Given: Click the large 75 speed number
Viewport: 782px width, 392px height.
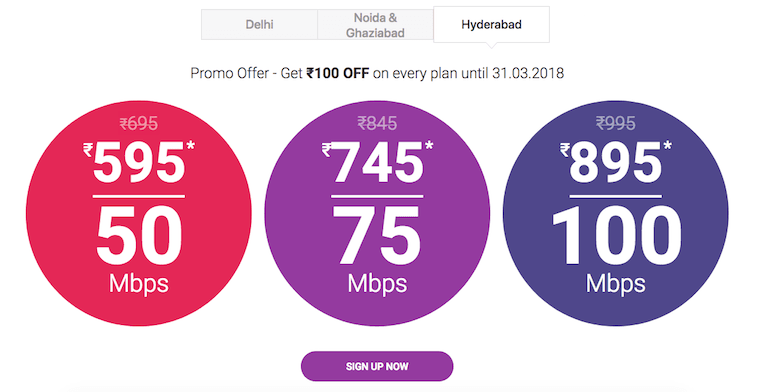Looking at the screenshot, I should [x=377, y=235].
